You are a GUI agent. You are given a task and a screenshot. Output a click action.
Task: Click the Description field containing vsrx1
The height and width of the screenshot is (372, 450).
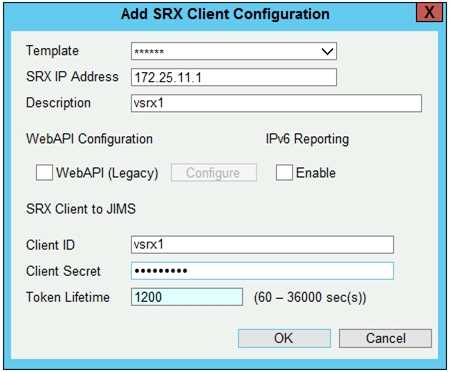point(276,103)
